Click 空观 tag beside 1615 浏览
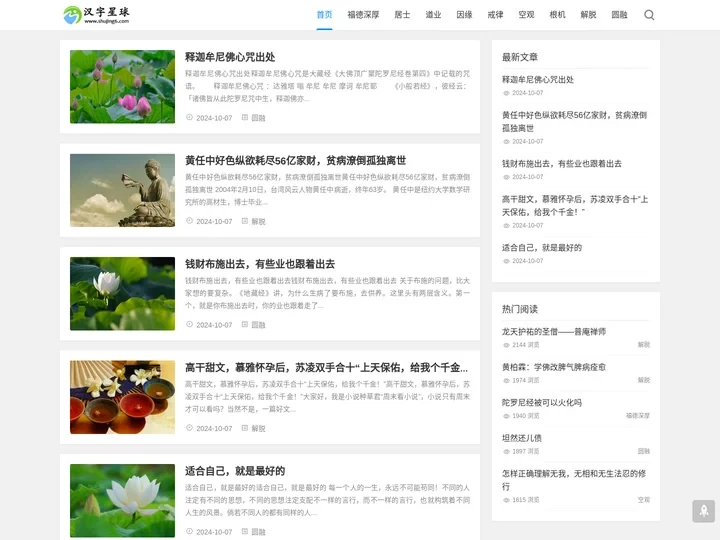 point(644,500)
